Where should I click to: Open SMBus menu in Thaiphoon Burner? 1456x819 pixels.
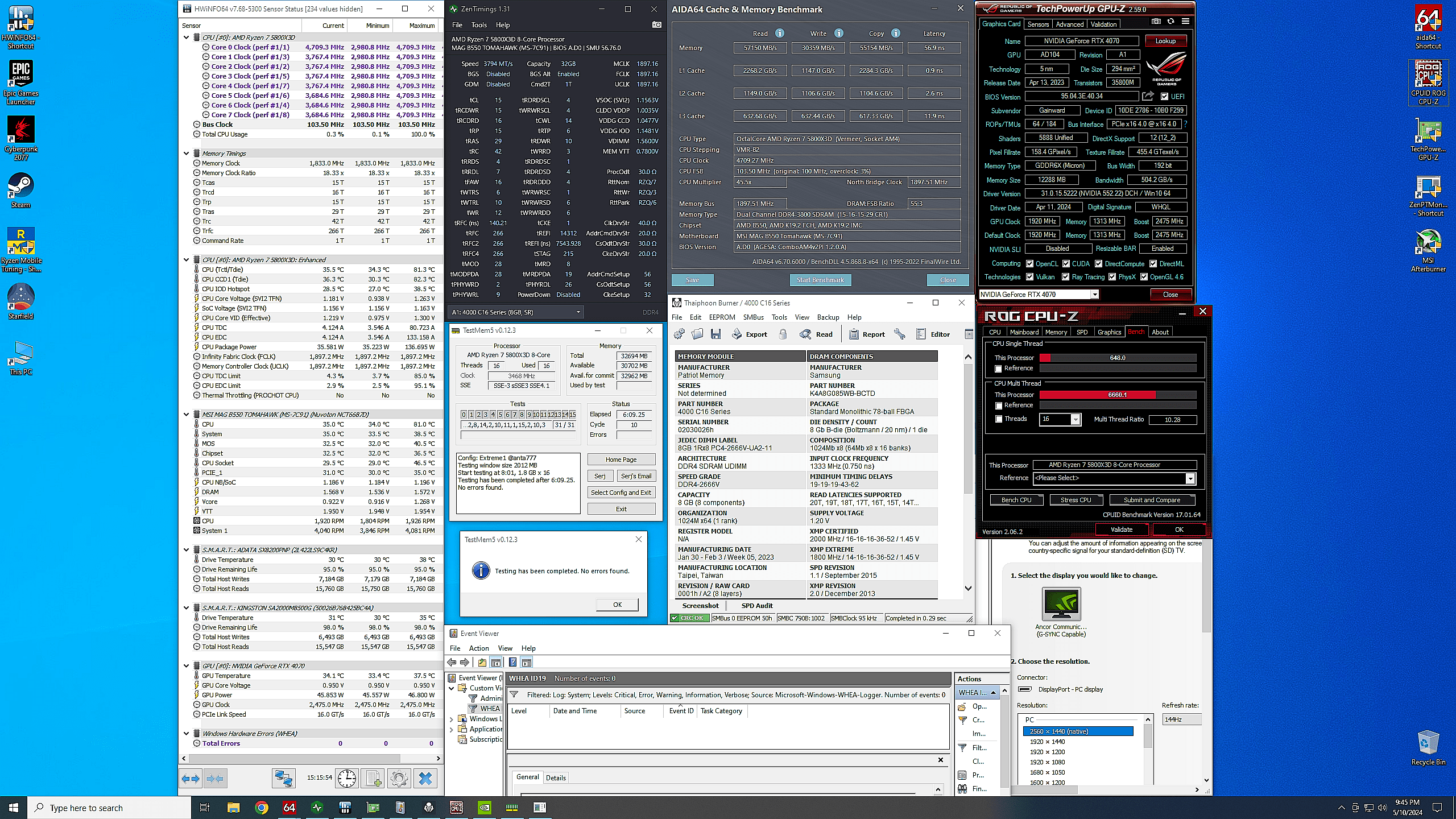point(753,317)
